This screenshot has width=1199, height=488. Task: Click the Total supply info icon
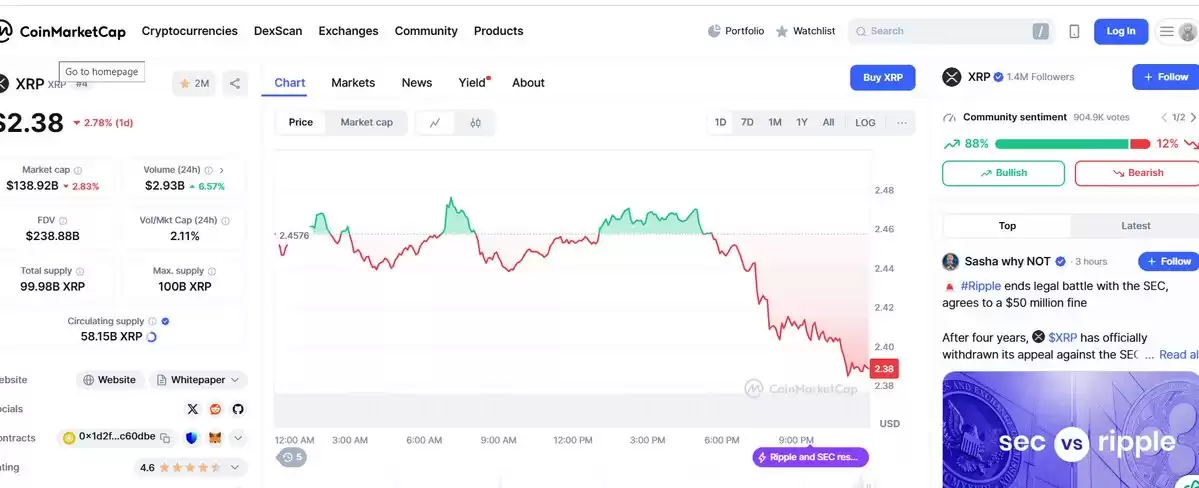click(80, 272)
